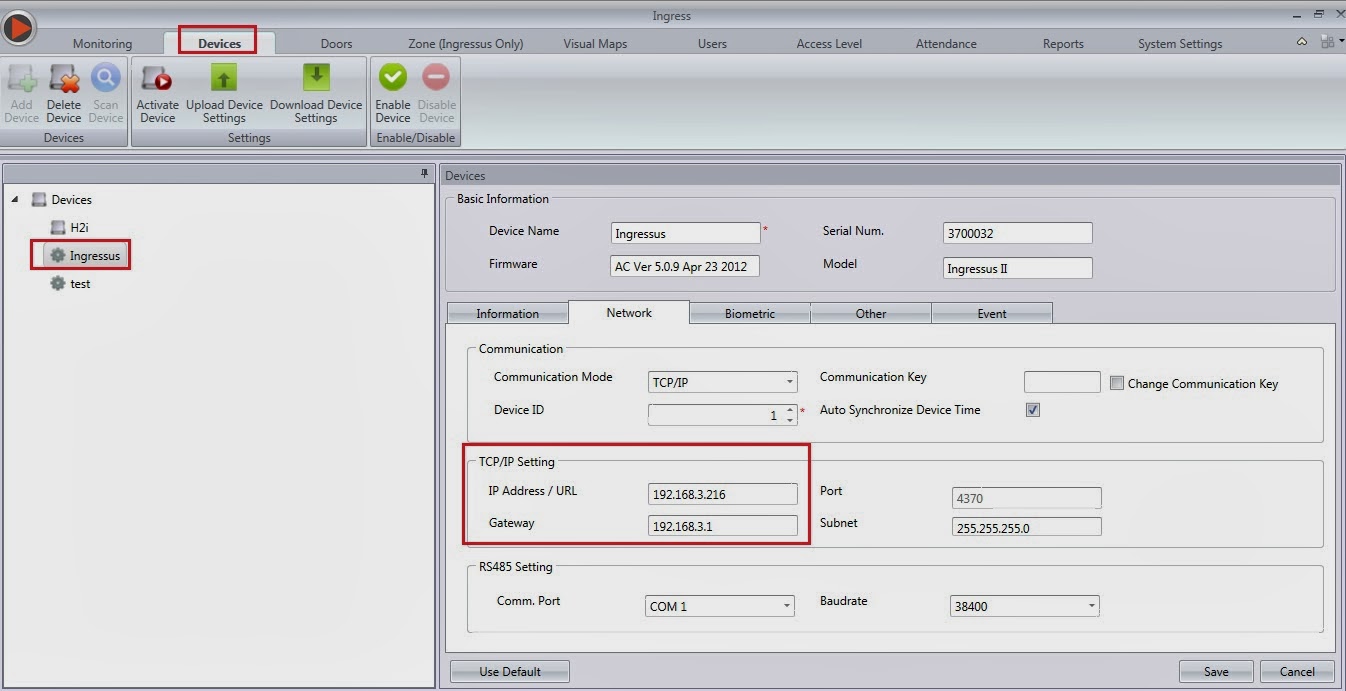The height and width of the screenshot is (691, 1346).
Task: Click the Device Name input field
Action: click(x=686, y=233)
